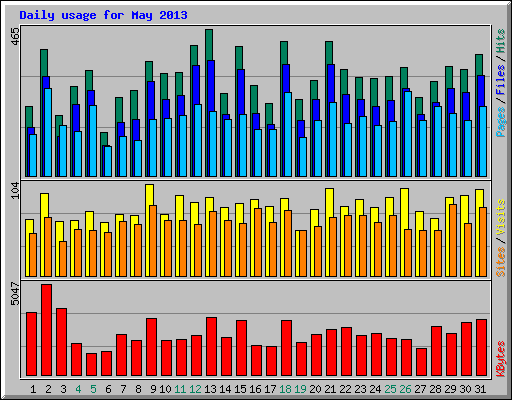
Task: Click the KBytes legend label
Action: pos(500,359)
